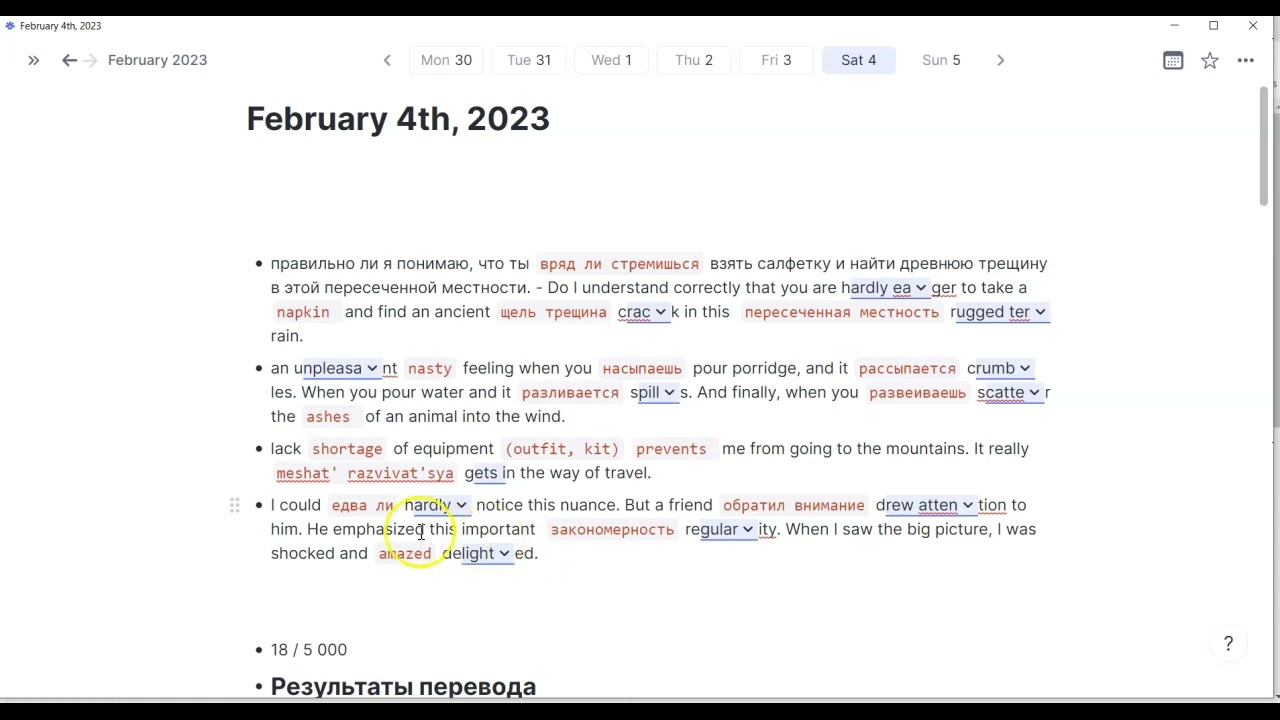Screen dimensions: 1280x720
Task: Open the three-dot more options menu
Action: coord(1246,61)
